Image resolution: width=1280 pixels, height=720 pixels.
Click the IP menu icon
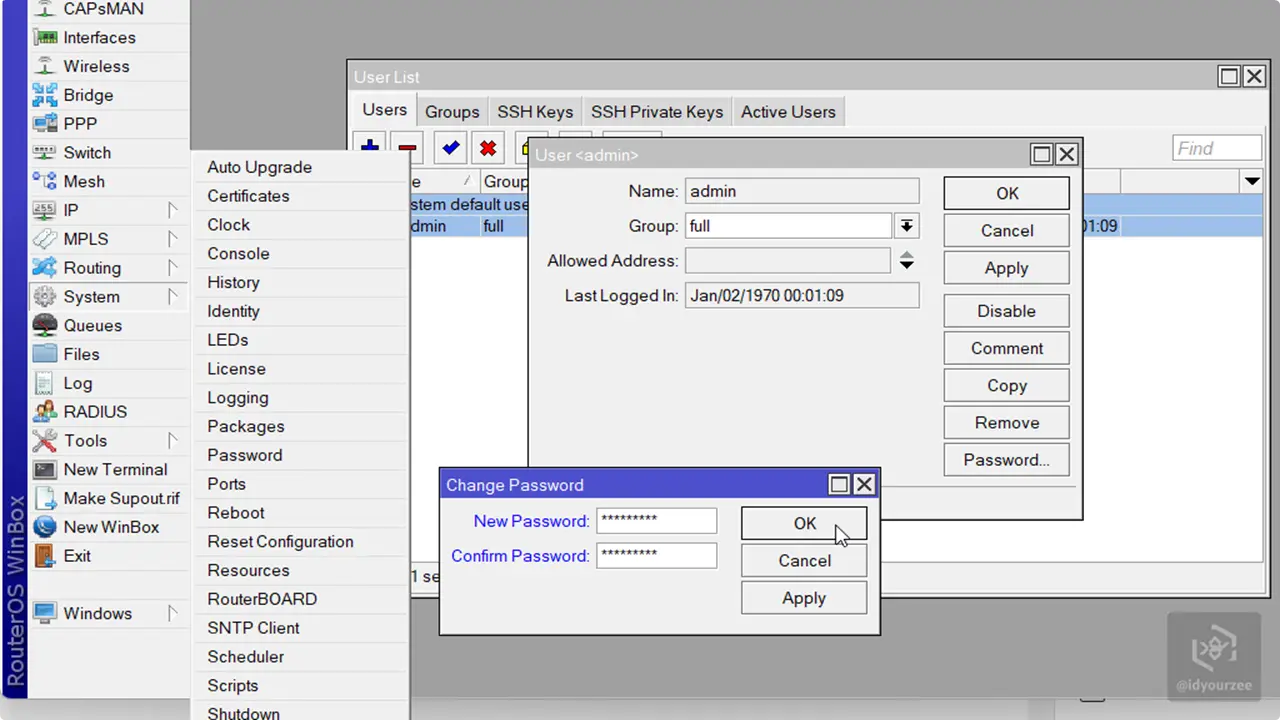(45, 210)
